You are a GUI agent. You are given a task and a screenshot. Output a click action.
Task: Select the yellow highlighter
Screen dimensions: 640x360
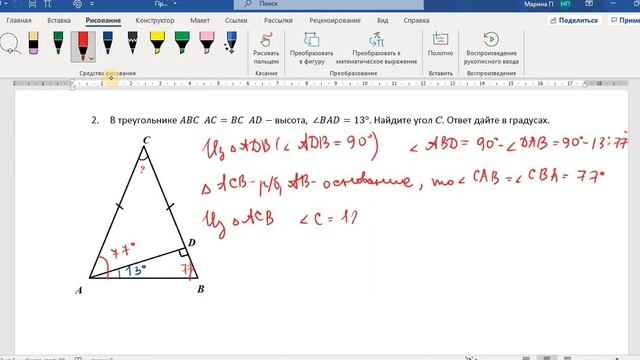[x=157, y=43]
